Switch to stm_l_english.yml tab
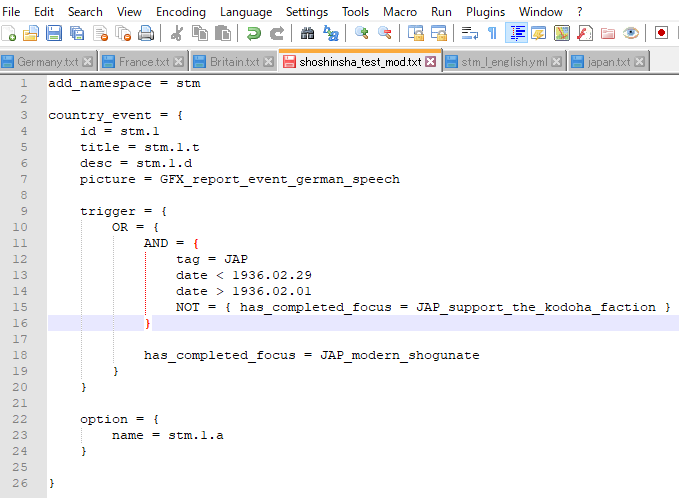The image size is (679, 498). [x=504, y=62]
